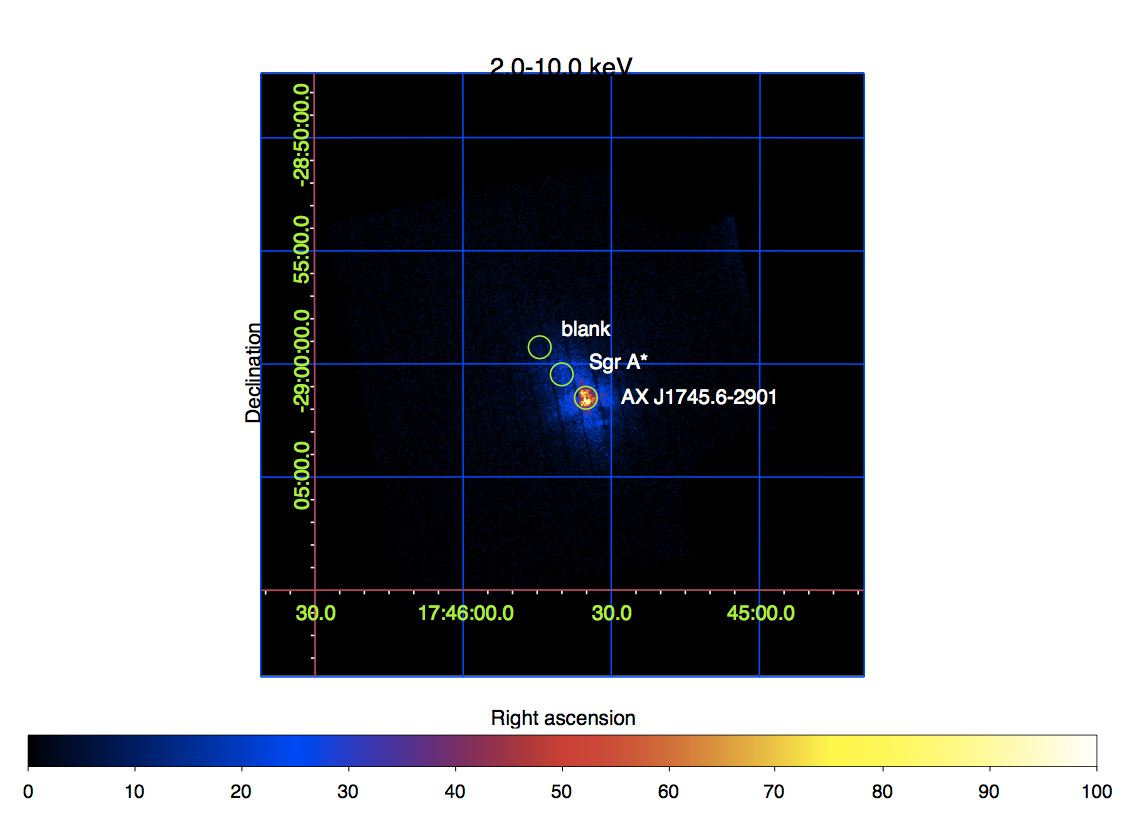The image size is (1127, 827).
Task: Click the colorbar tick label '60'
Action: [x=668, y=792]
